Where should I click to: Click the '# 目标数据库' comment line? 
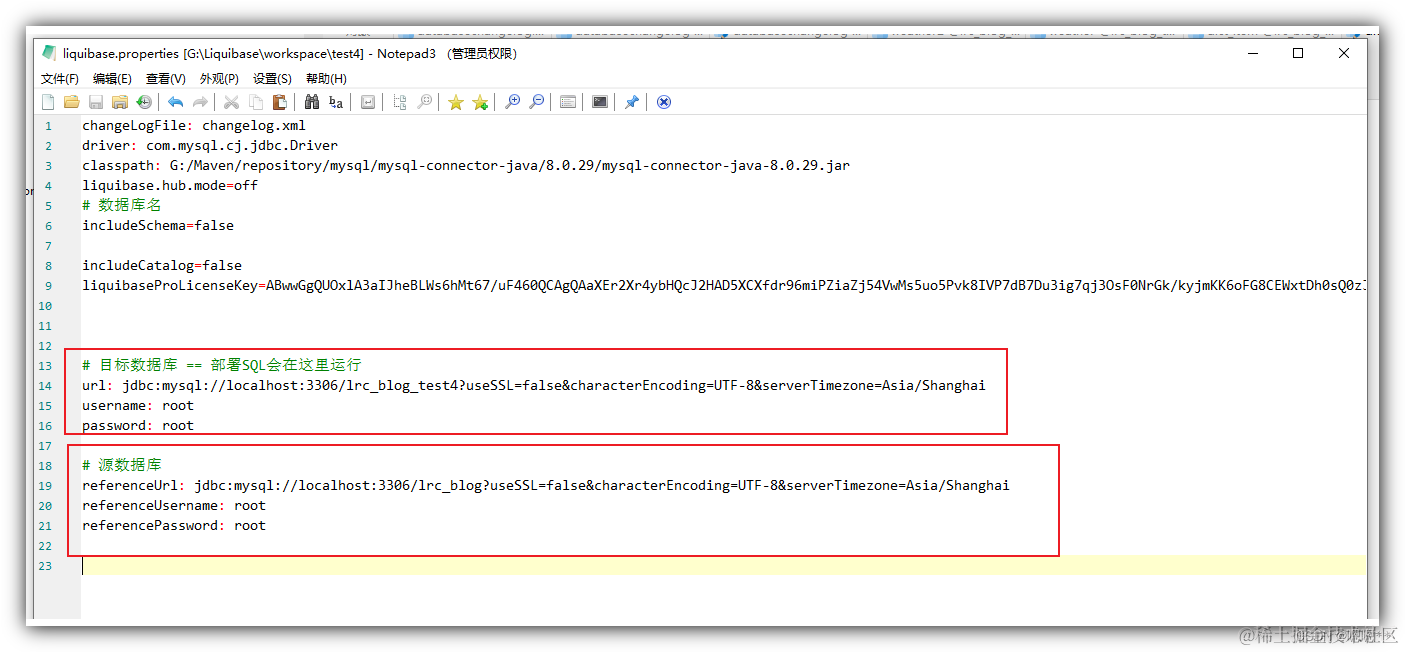pos(222,366)
